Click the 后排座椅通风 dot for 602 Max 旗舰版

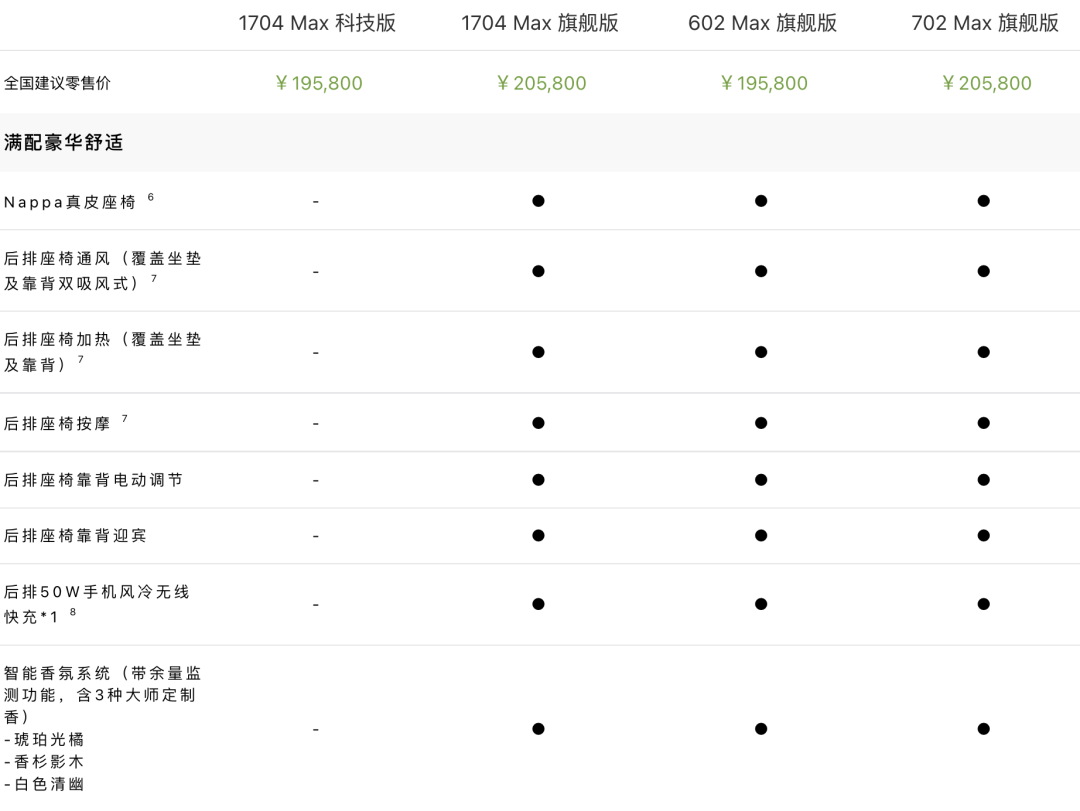tap(761, 271)
